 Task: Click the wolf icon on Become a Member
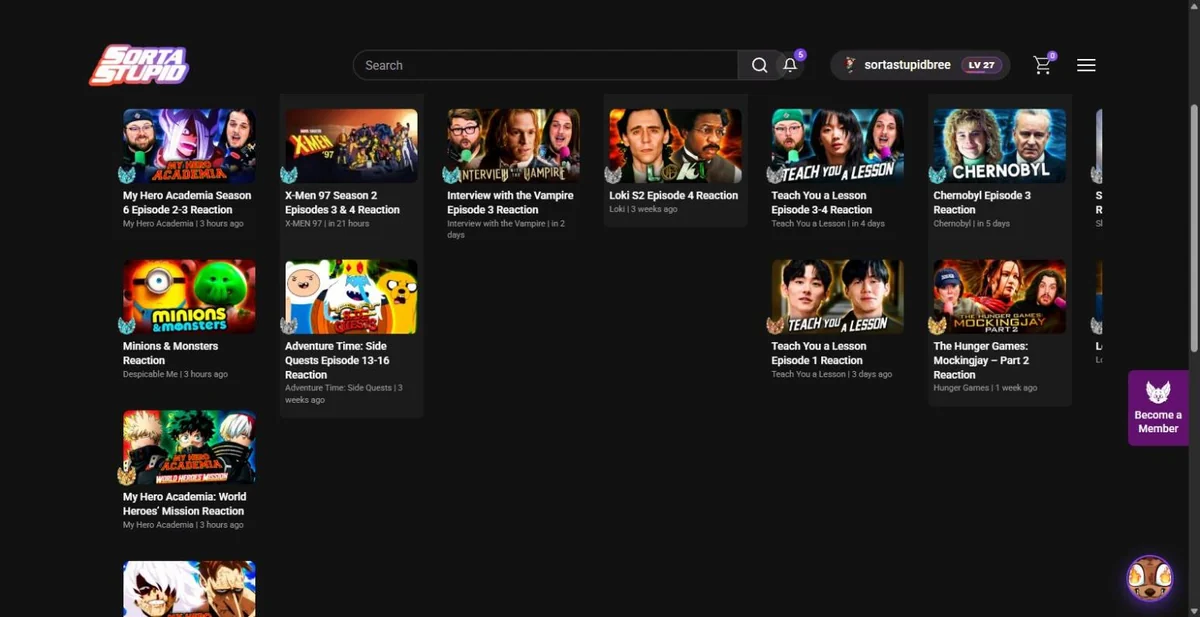(x=1158, y=392)
